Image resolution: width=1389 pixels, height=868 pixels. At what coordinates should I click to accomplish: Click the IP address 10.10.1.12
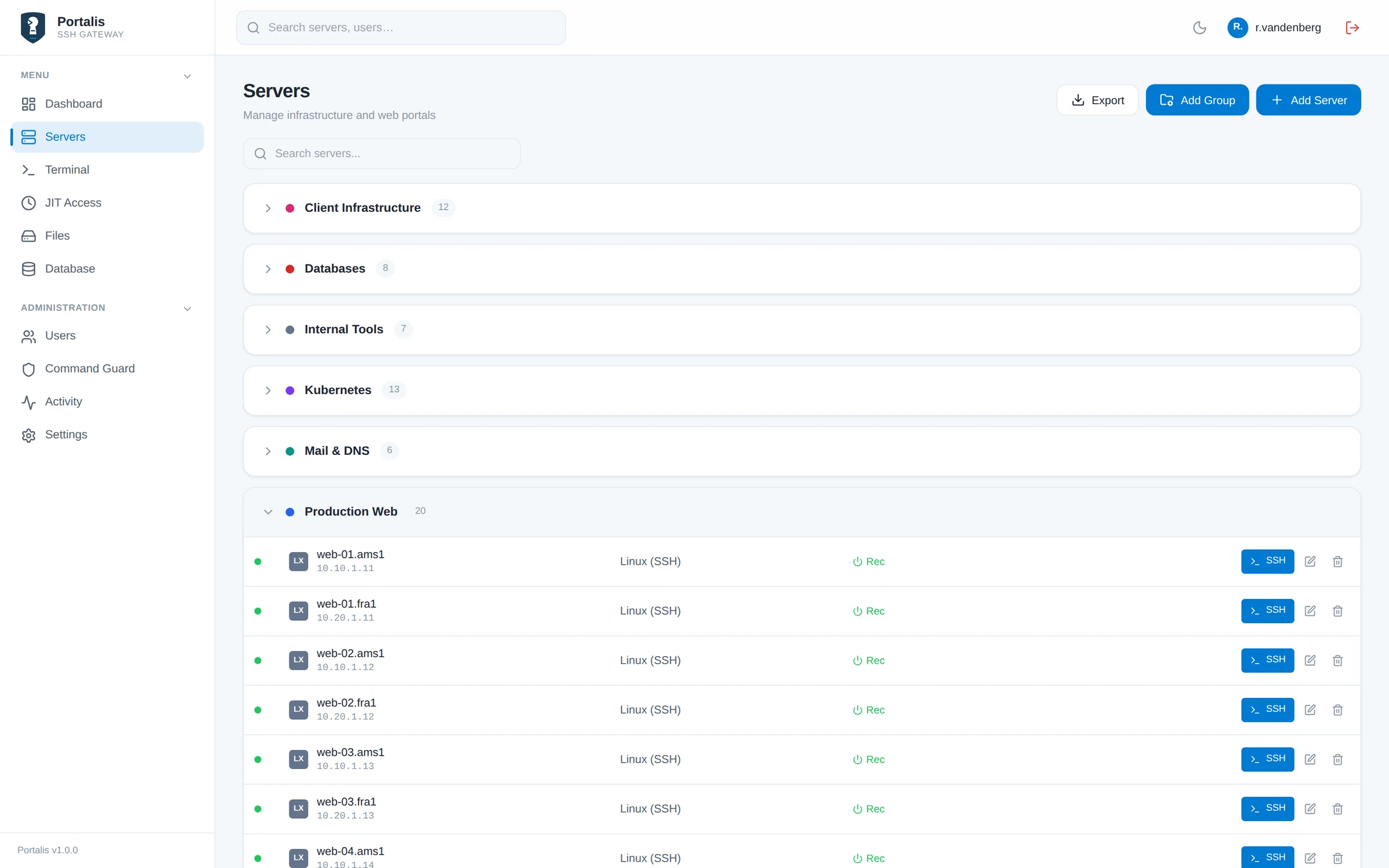coord(345,667)
